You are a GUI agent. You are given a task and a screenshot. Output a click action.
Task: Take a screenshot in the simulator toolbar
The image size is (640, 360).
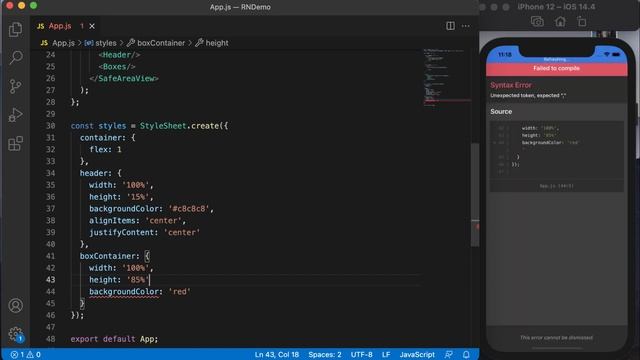537,21
